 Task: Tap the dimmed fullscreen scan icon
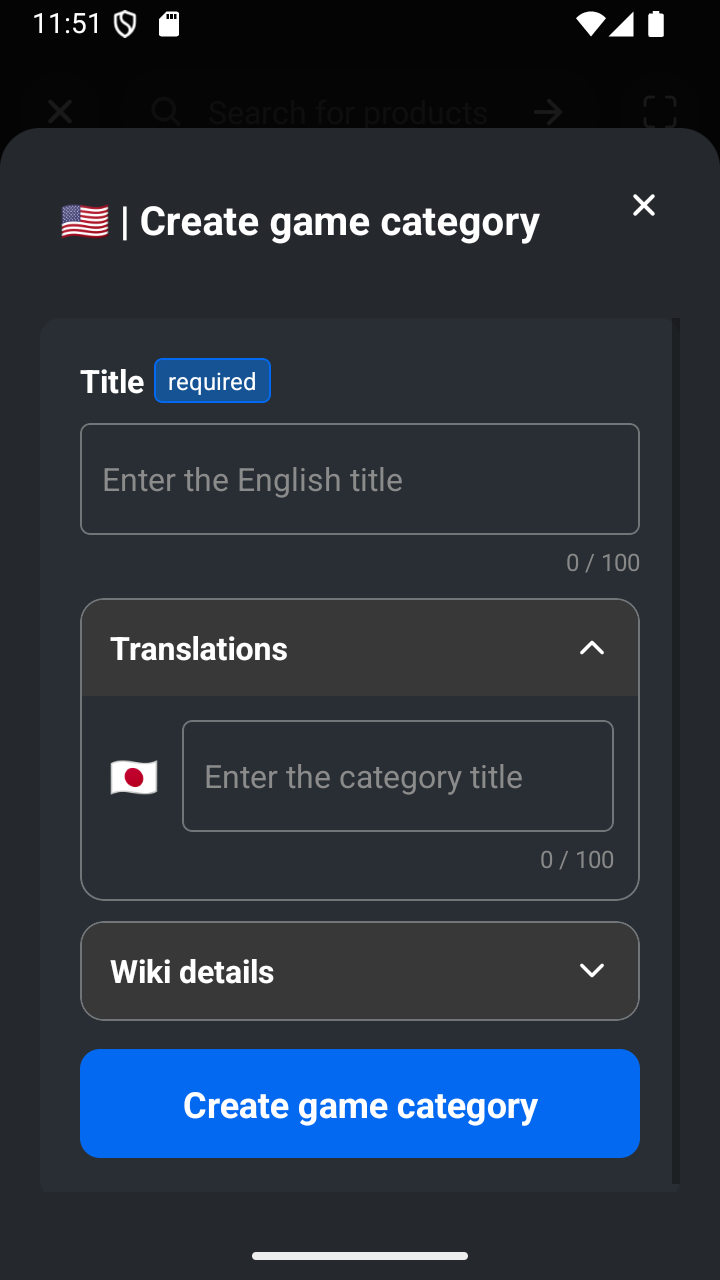point(660,112)
